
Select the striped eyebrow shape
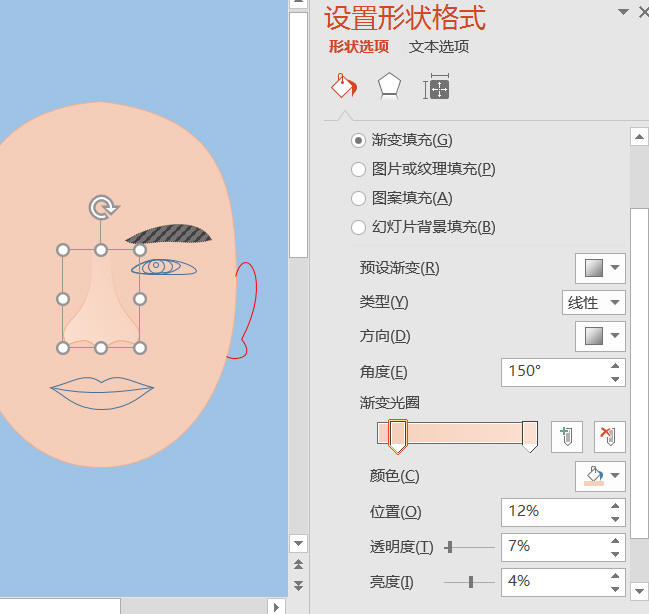click(169, 234)
